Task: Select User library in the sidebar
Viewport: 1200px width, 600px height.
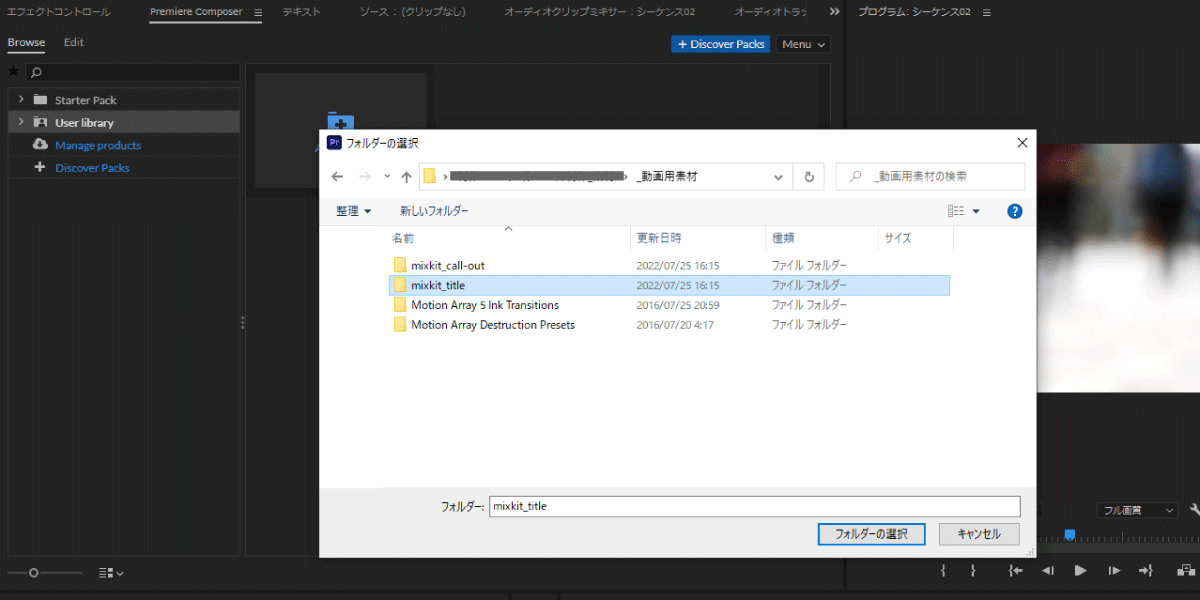Action: coord(124,122)
